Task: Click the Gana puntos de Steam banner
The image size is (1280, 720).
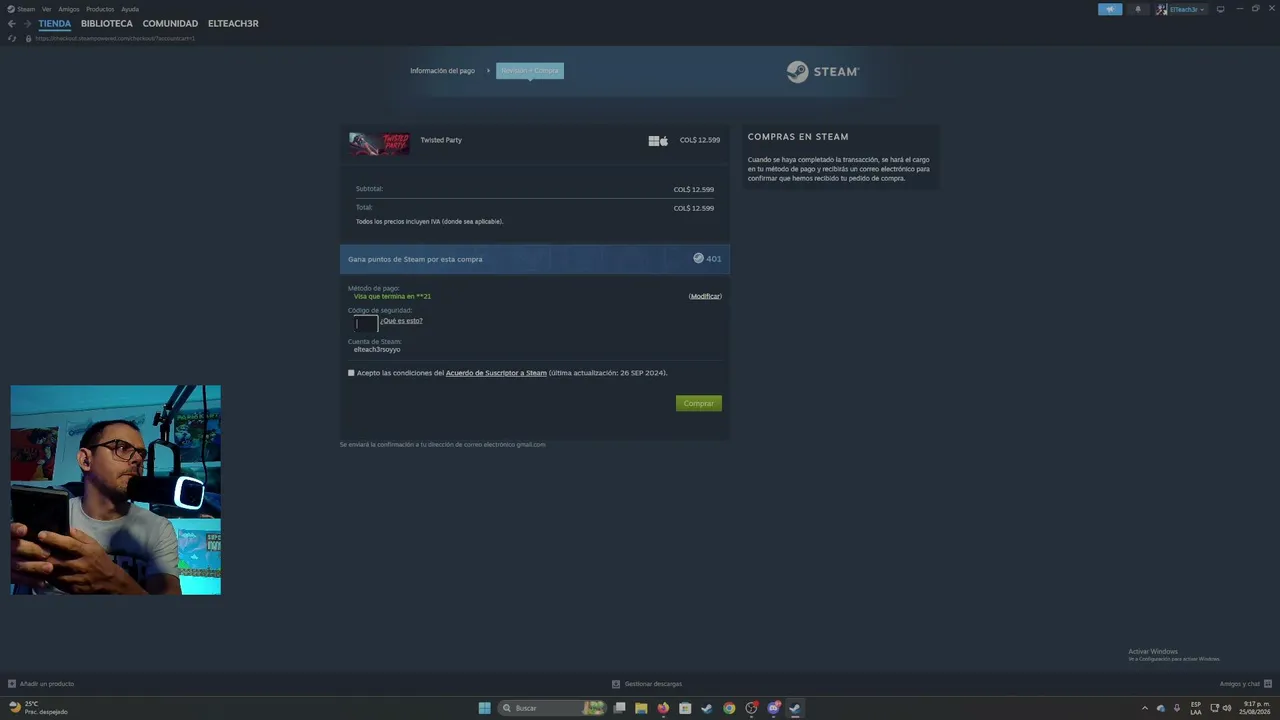Action: [x=535, y=259]
